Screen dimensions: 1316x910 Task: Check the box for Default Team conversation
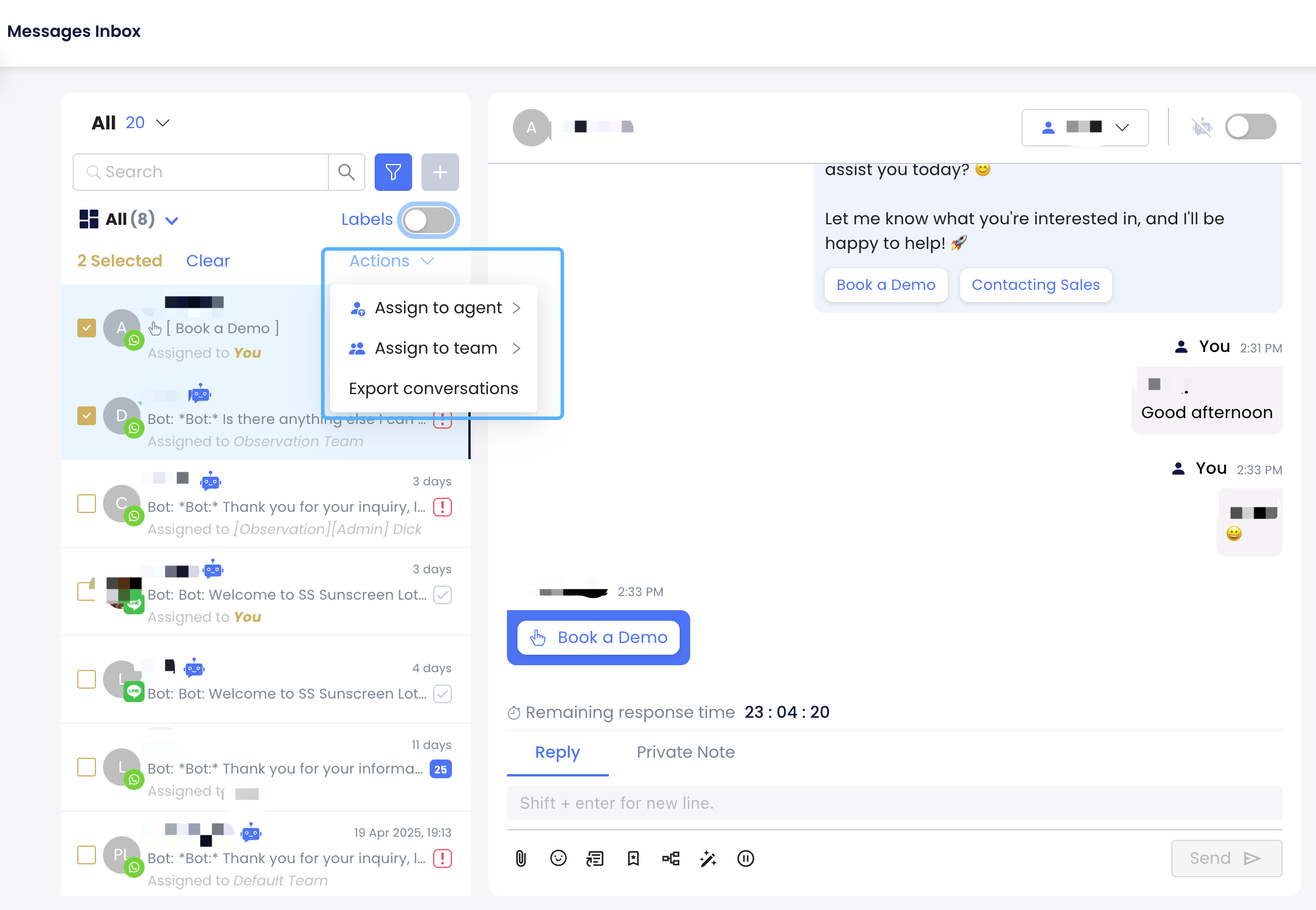[87, 855]
